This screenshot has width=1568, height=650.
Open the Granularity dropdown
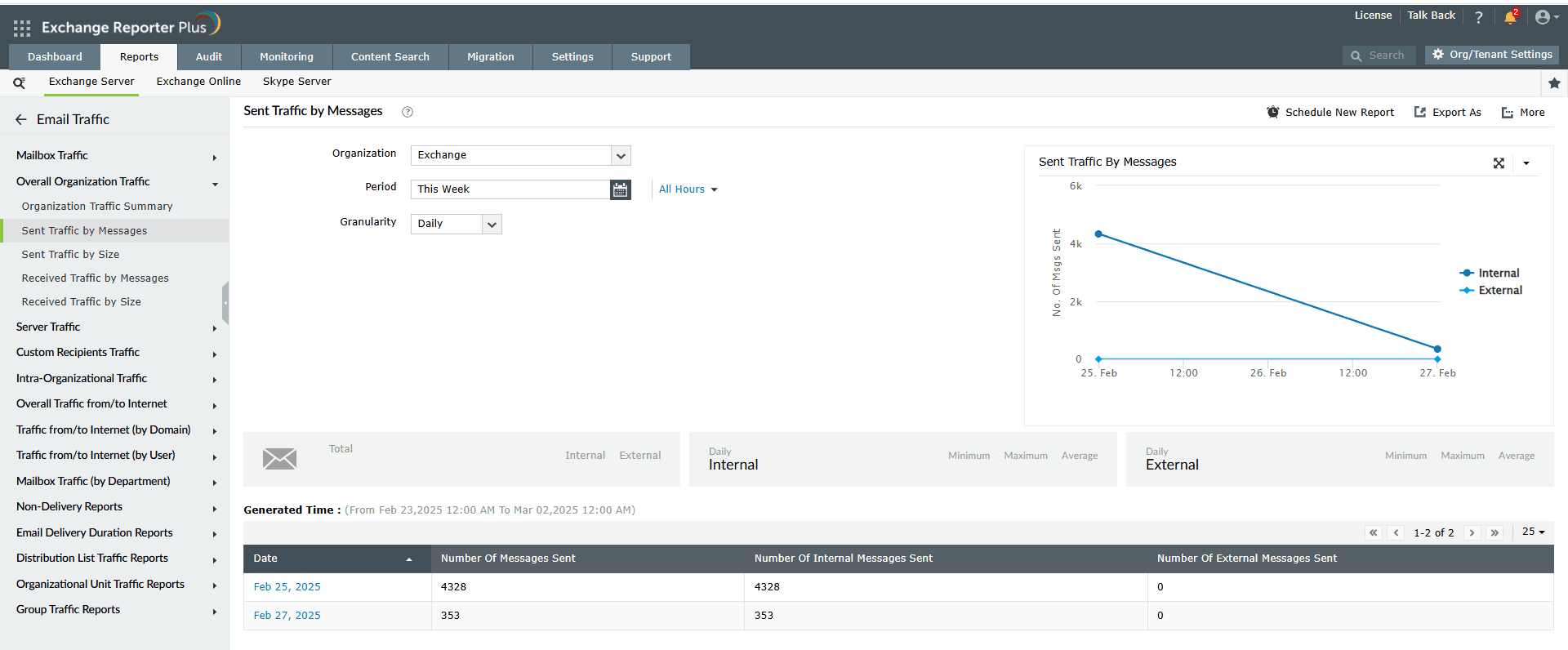tap(457, 224)
